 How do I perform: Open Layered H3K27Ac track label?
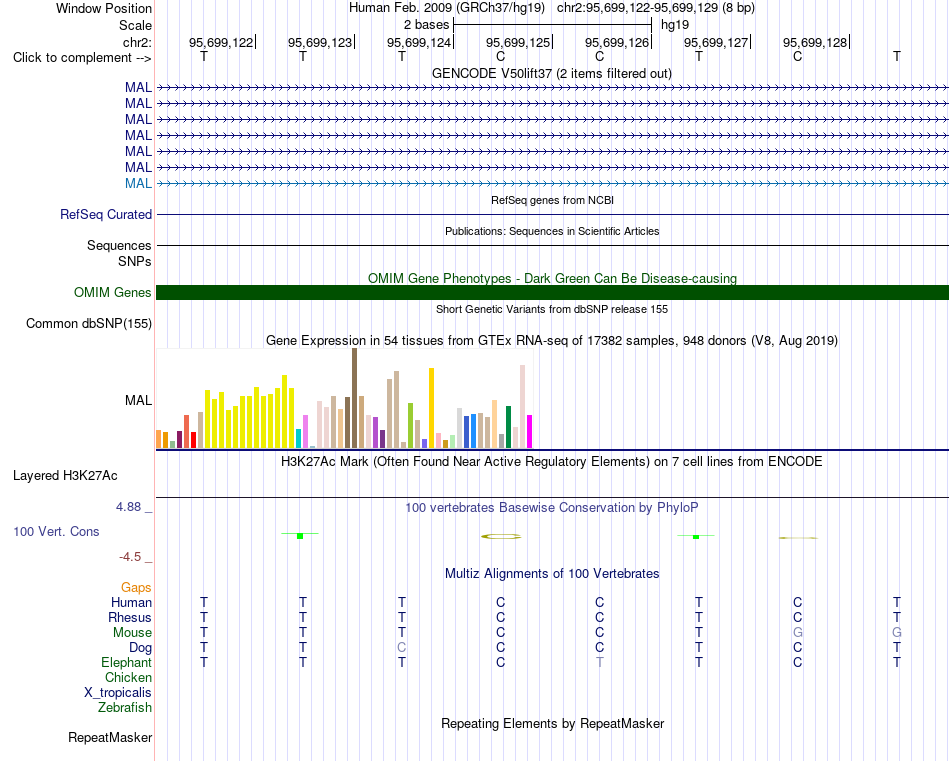click(65, 476)
